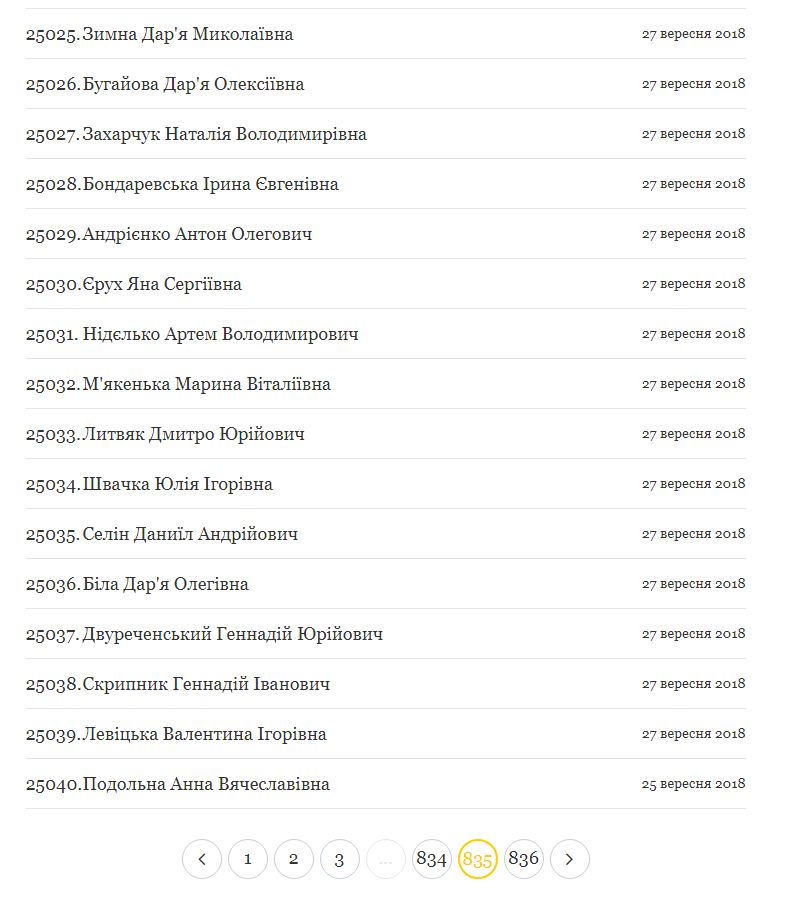
Task: Open page 1 of the list
Action: click(248, 859)
